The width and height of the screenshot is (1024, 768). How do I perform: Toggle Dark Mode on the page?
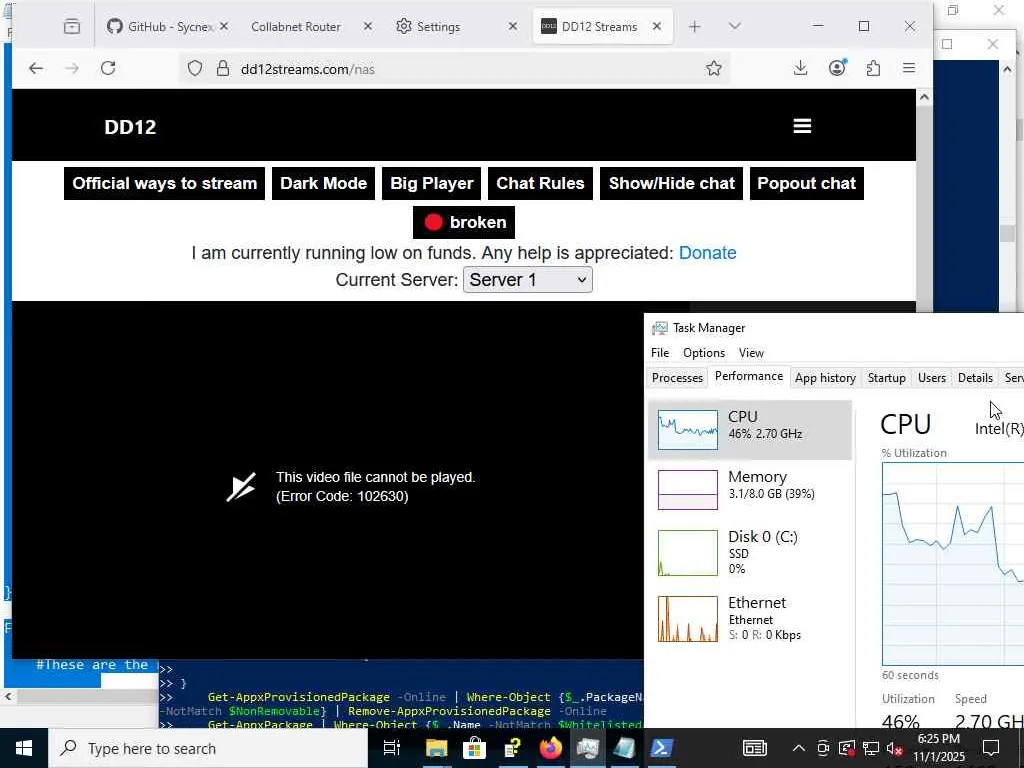click(323, 184)
